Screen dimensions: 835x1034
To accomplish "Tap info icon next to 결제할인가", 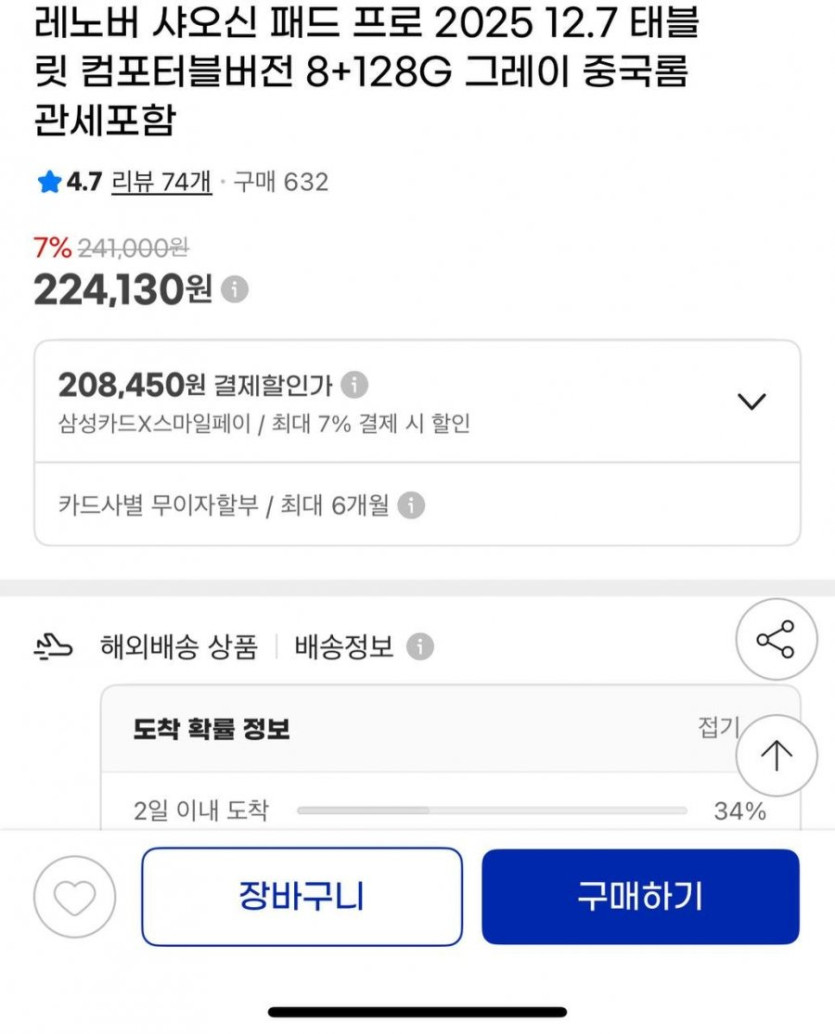I will [x=354, y=384].
